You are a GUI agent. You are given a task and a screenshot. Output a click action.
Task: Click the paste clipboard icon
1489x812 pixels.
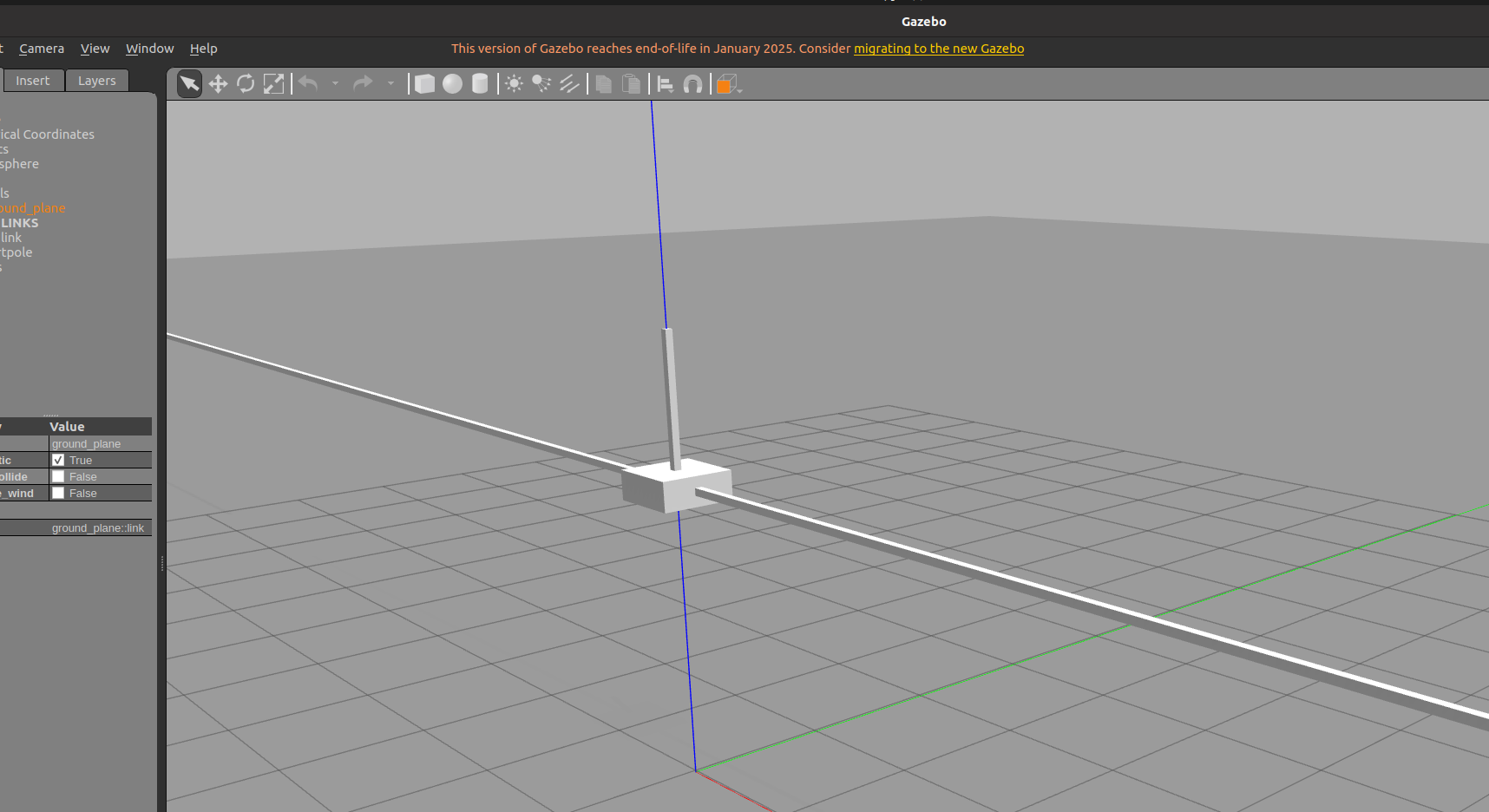click(632, 84)
